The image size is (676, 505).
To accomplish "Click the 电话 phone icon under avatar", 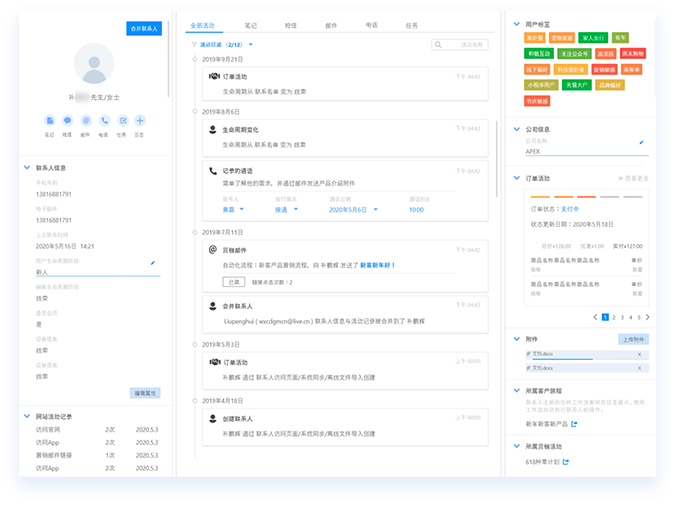I will [x=104, y=121].
